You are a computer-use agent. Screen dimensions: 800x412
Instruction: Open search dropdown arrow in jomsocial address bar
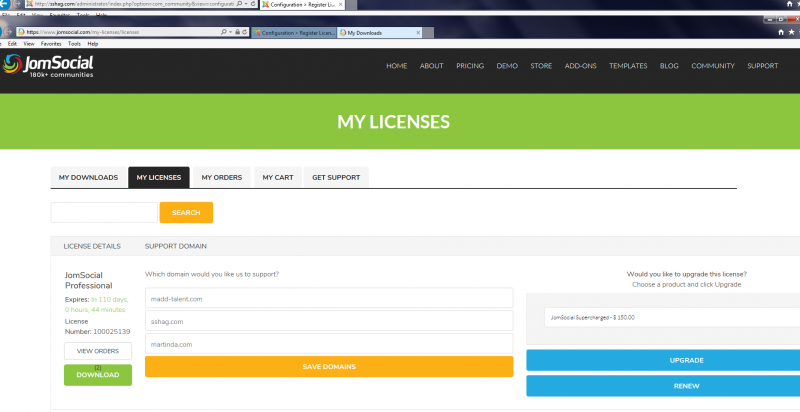(230, 32)
